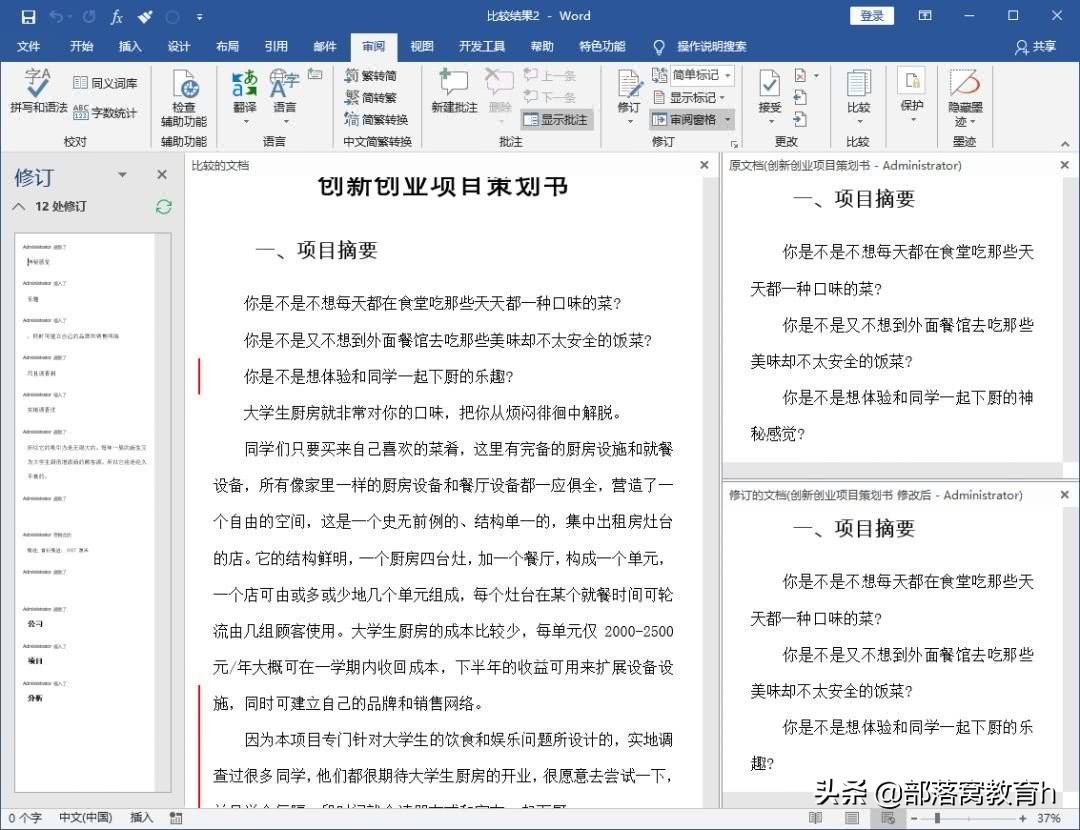Switch to the Layout (布局) tab

(227, 47)
